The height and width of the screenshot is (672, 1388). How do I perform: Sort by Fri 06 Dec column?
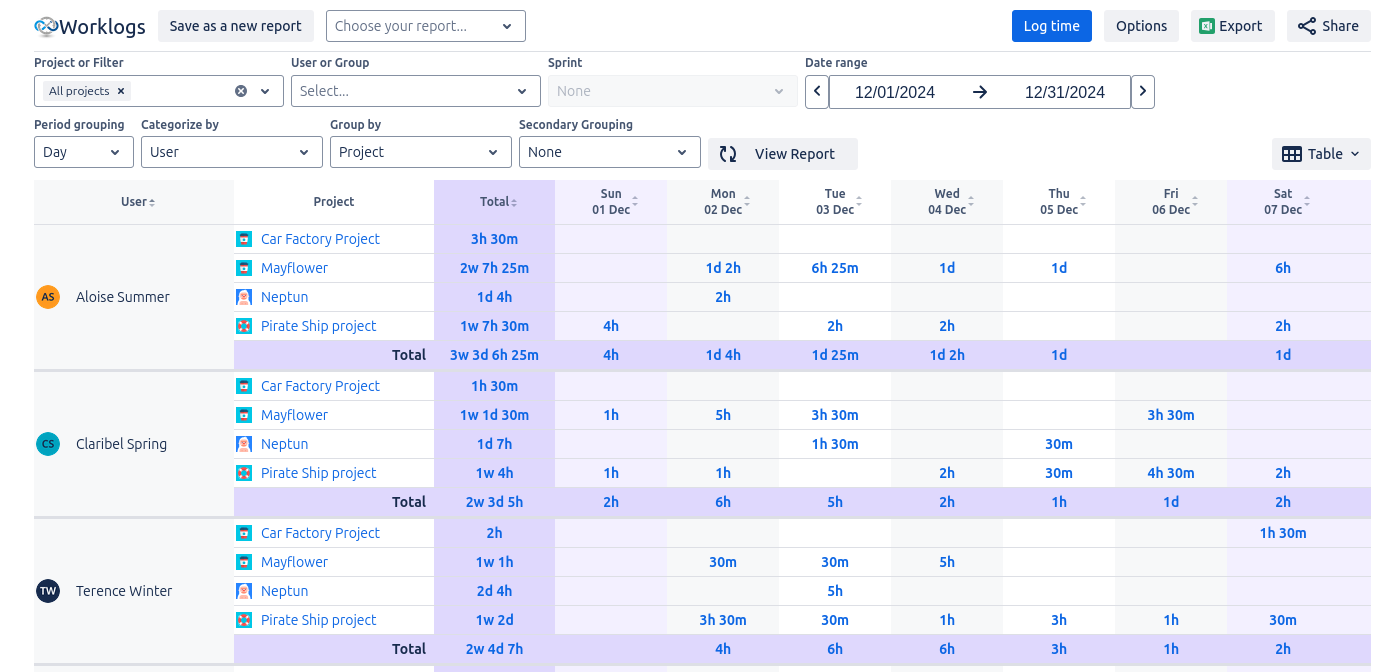[1195, 202]
